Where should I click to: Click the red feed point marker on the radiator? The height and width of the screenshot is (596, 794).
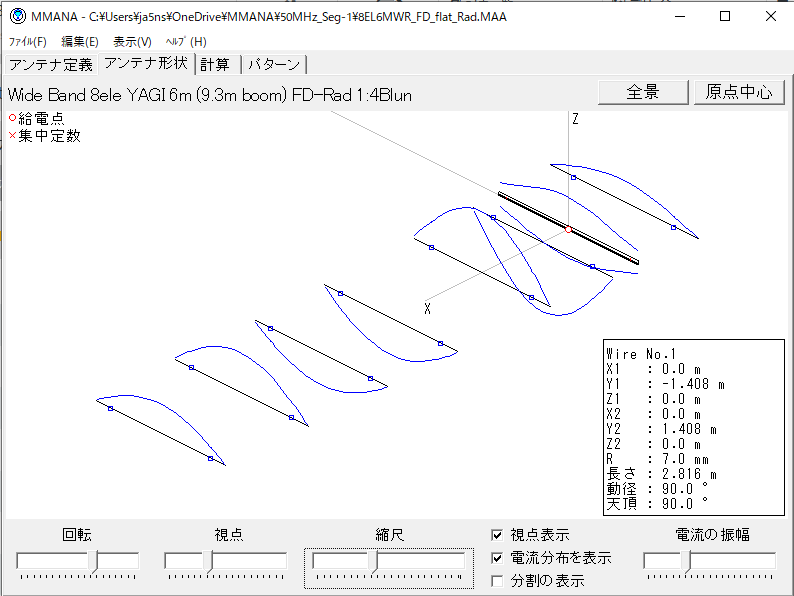coord(568,230)
